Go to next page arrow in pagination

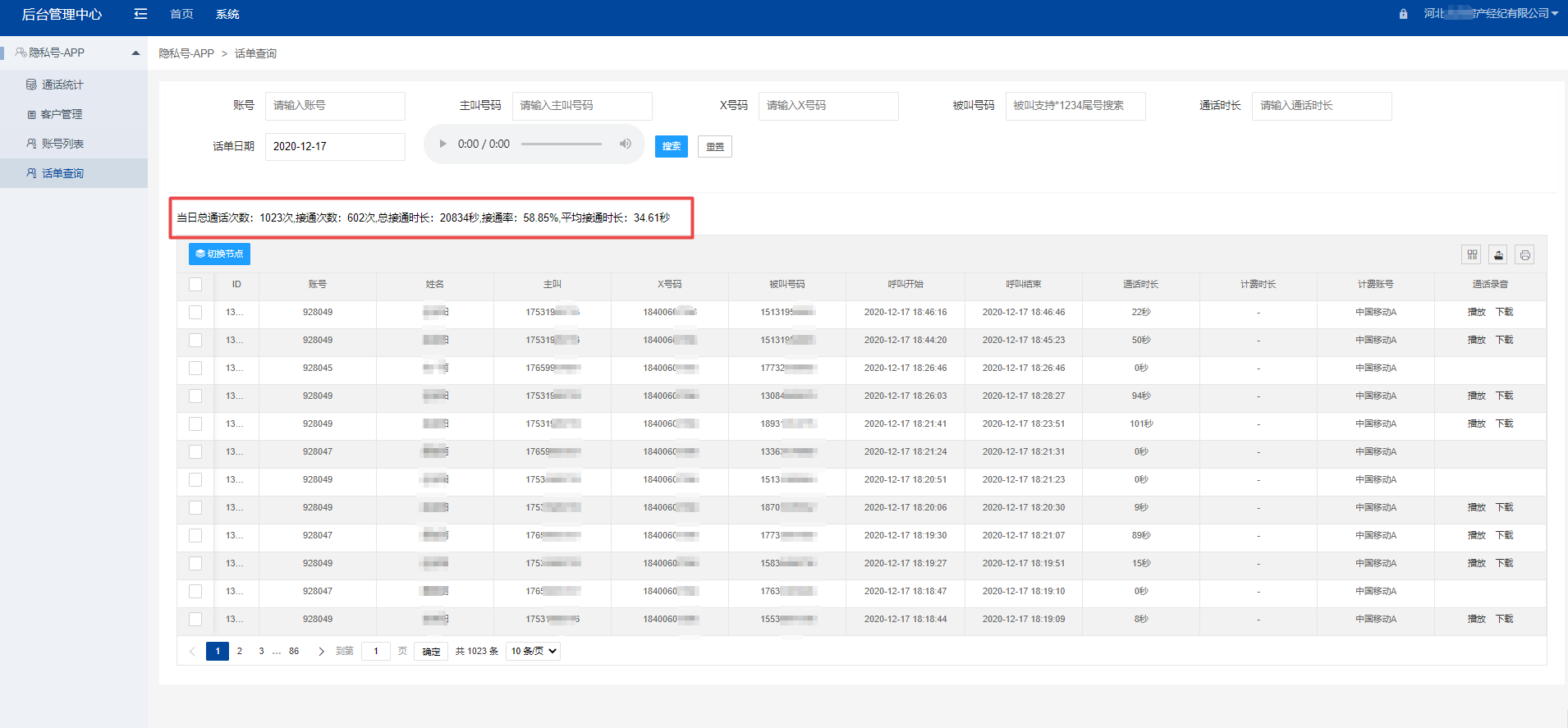(x=321, y=652)
